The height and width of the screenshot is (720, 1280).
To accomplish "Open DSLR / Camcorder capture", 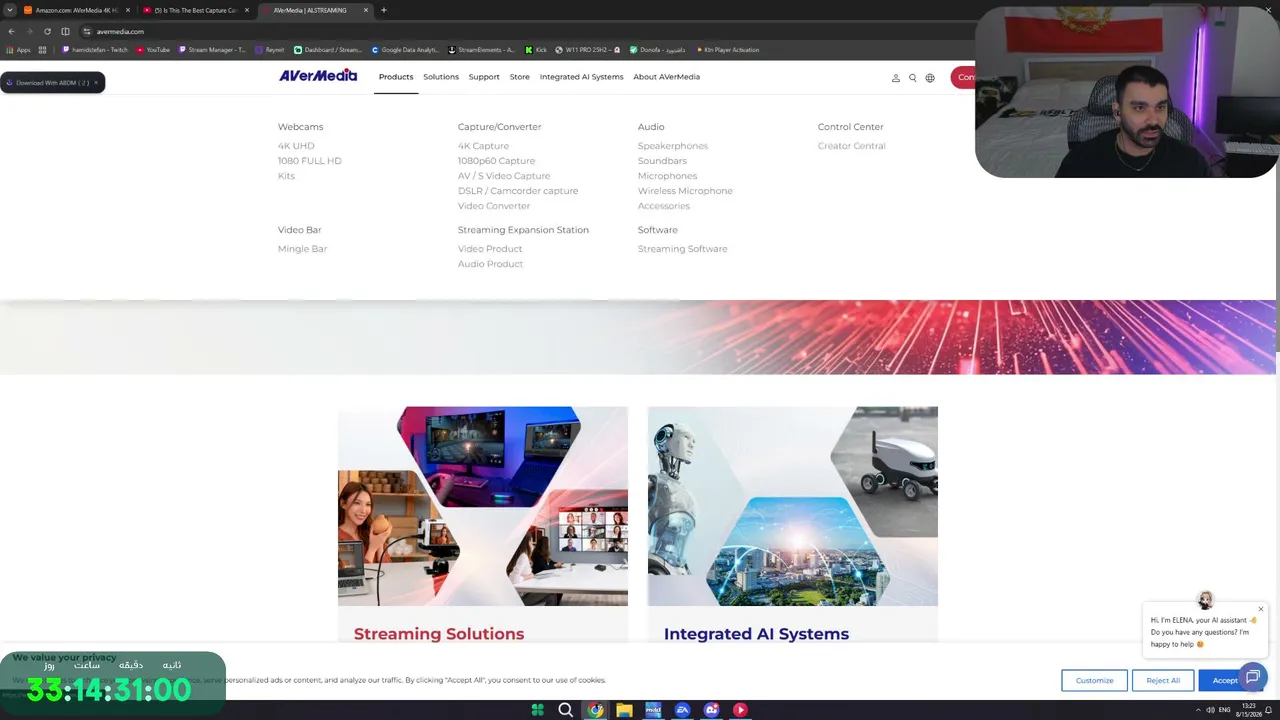I will (518, 191).
